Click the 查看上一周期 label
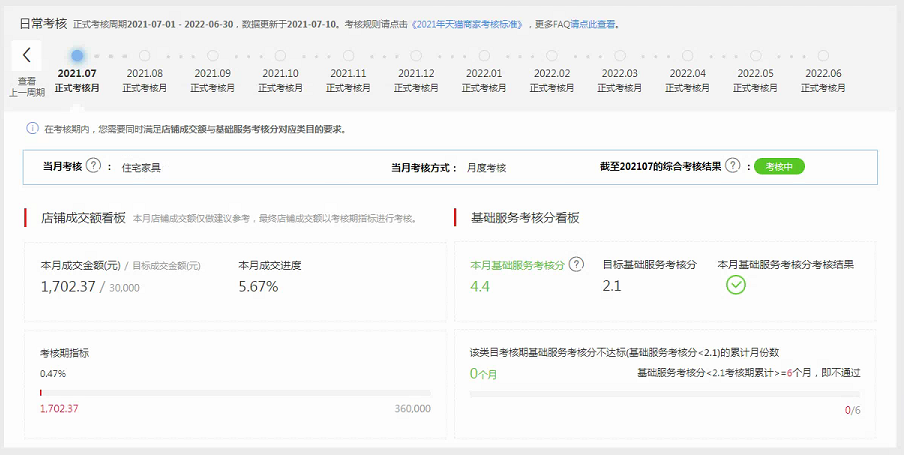 click(27, 87)
